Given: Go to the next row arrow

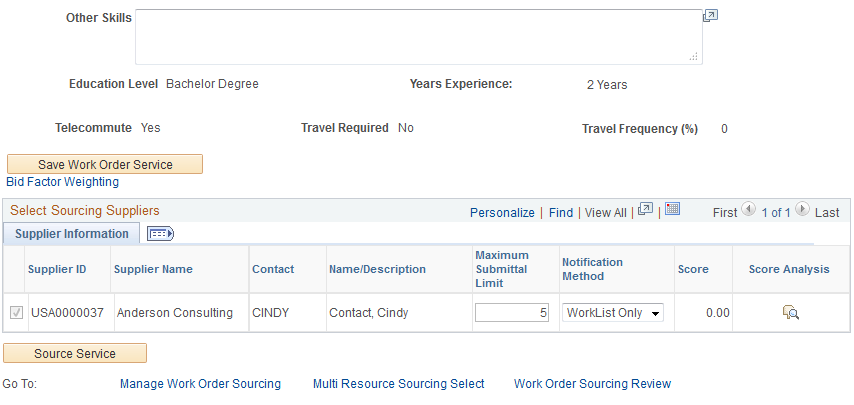Looking at the screenshot, I should [802, 210].
